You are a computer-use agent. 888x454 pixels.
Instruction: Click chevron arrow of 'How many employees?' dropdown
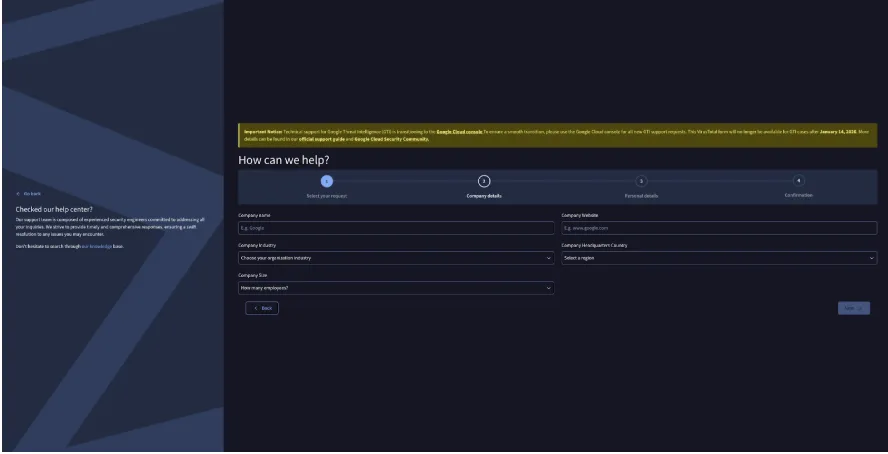[548, 288]
